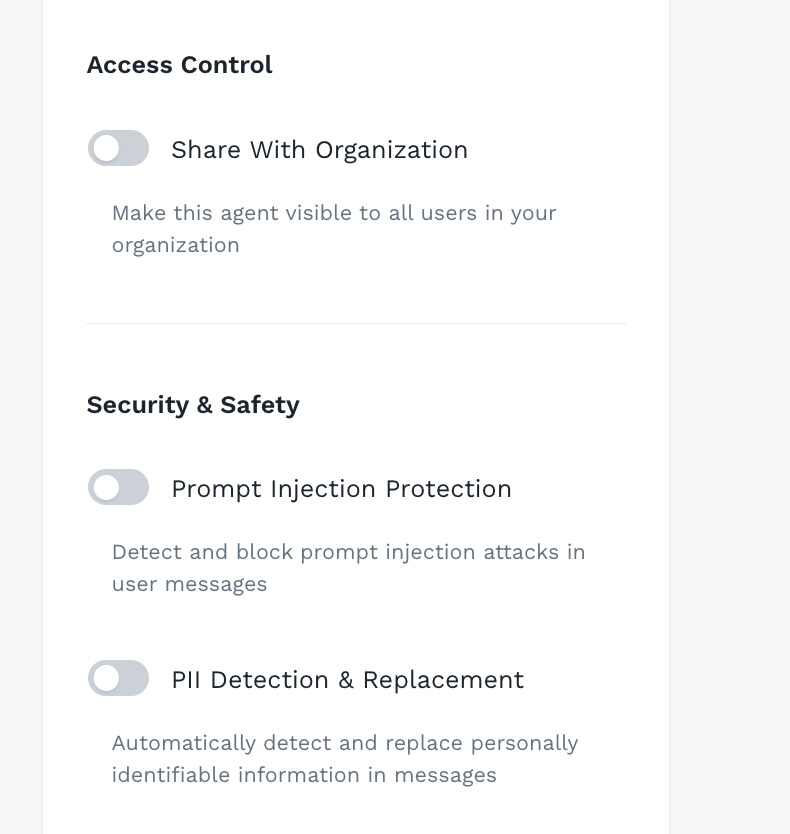
Task: Click the organization visibility description text
Action: tap(335, 228)
